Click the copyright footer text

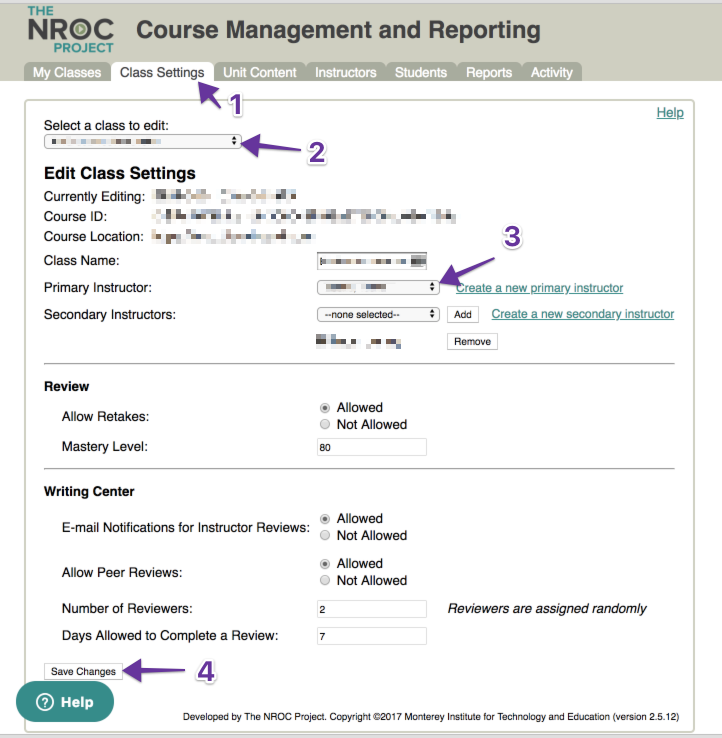click(x=431, y=716)
